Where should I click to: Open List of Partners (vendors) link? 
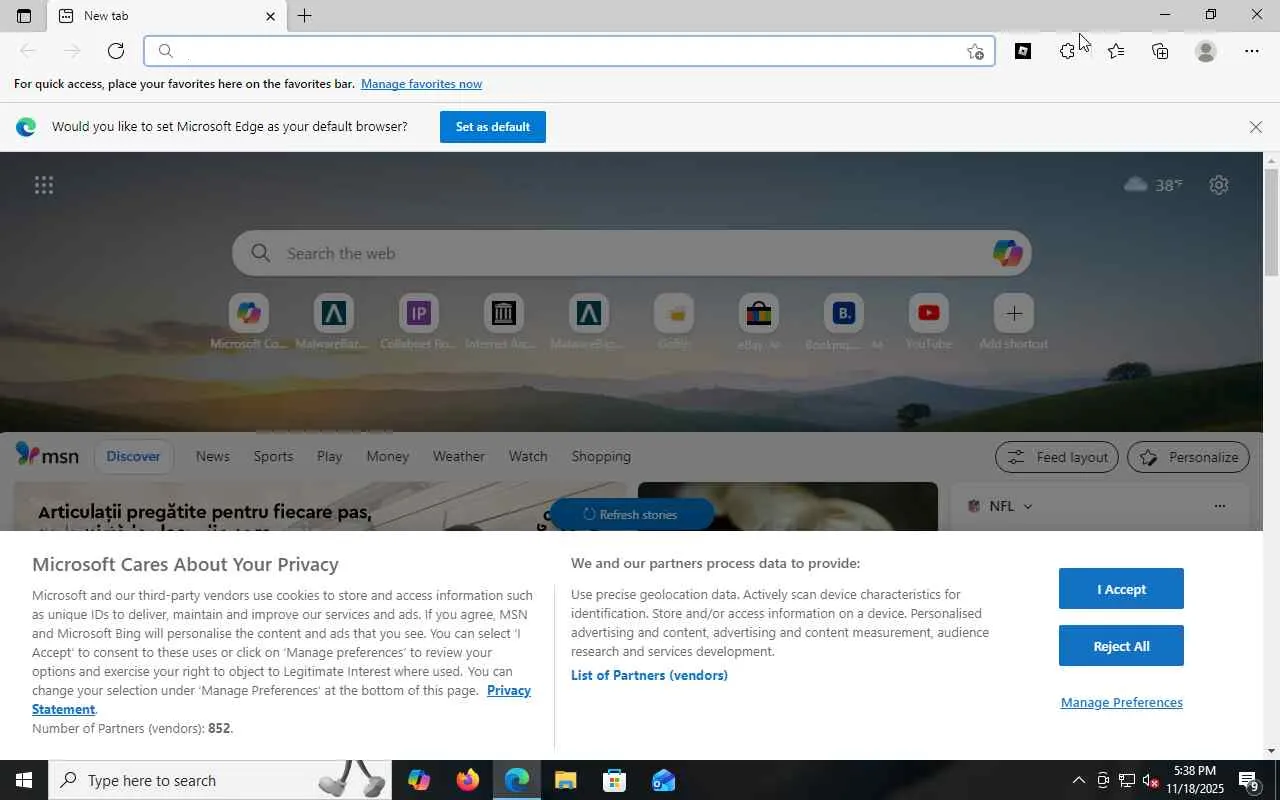pyautogui.click(x=649, y=675)
